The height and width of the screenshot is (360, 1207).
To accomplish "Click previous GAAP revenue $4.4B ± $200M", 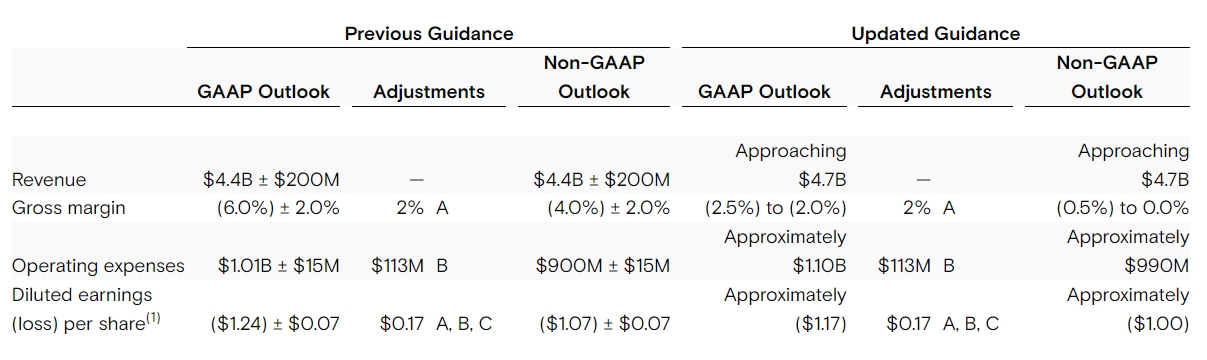I will 271,180.
